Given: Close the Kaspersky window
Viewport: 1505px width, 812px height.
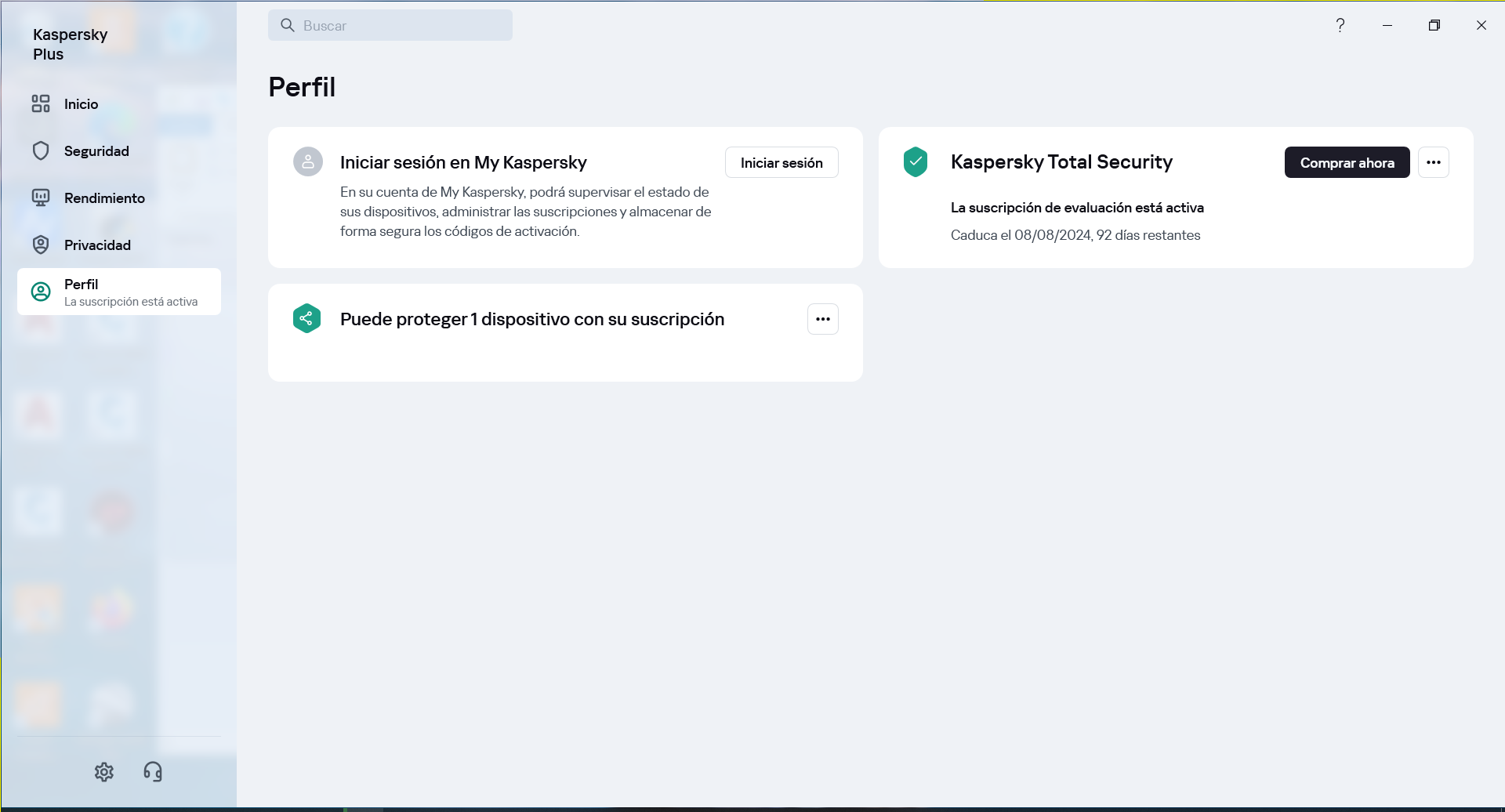Looking at the screenshot, I should coord(1481,25).
